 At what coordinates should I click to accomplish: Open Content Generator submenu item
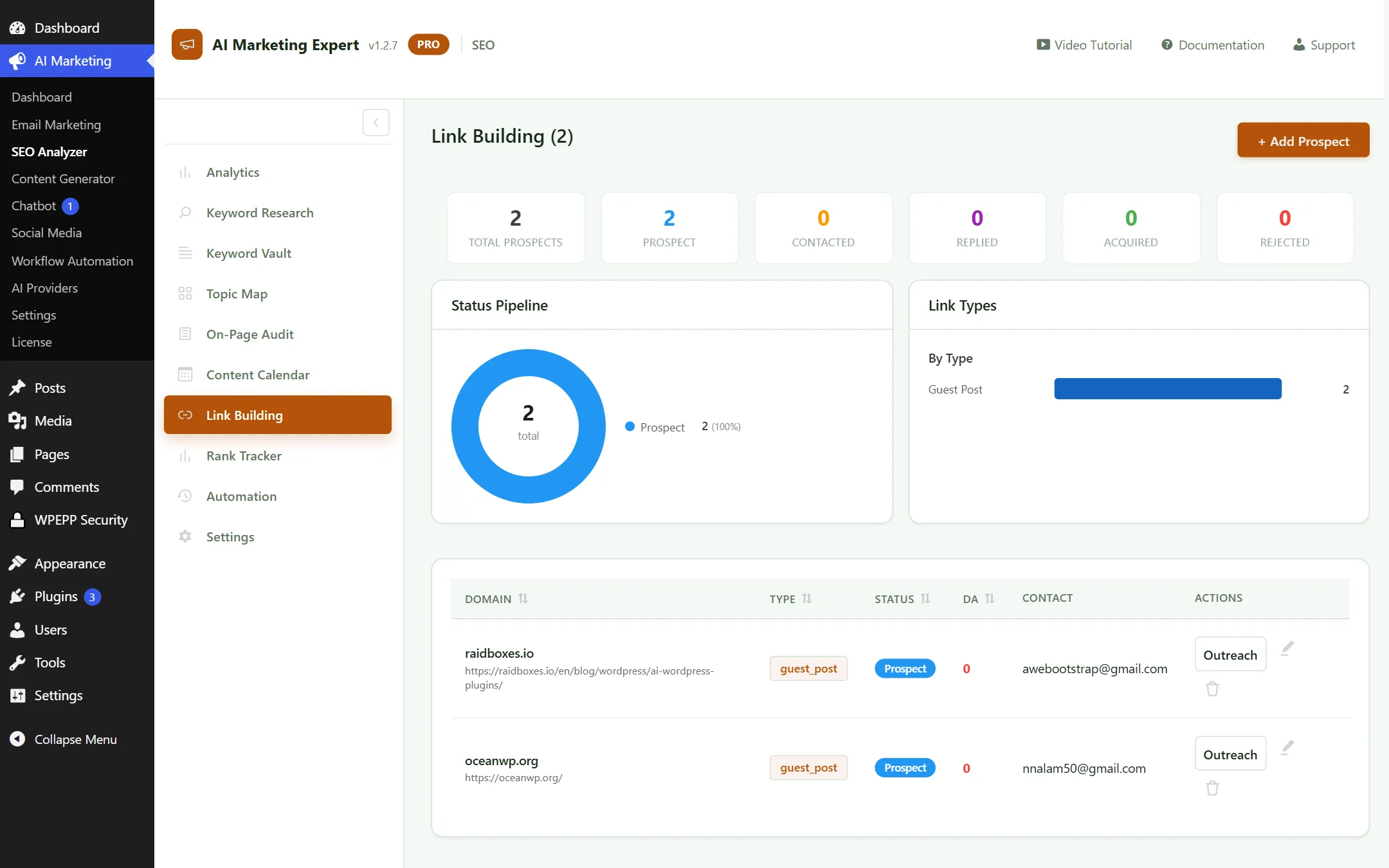(x=63, y=179)
